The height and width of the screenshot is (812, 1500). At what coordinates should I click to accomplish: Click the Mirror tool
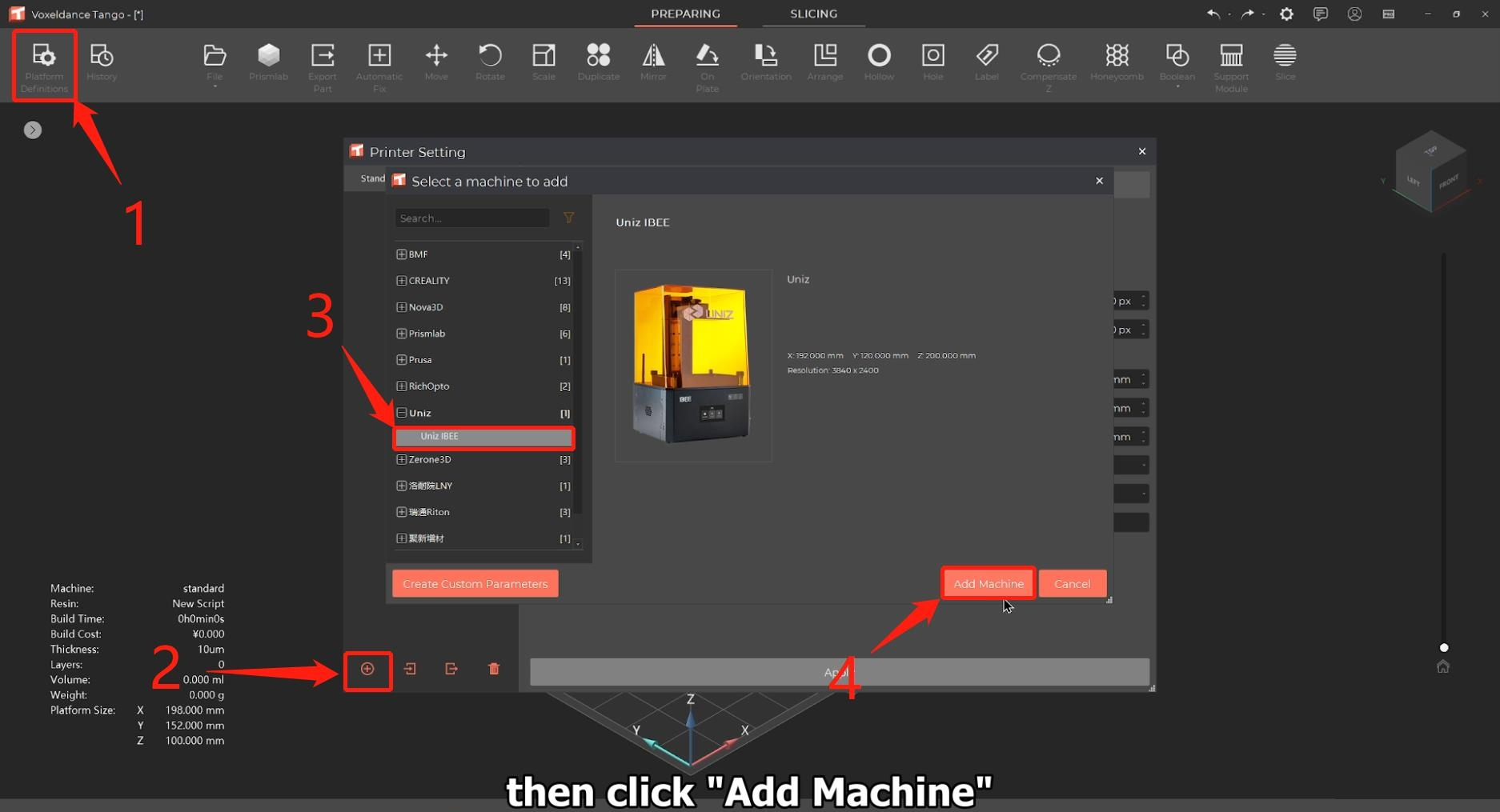click(653, 63)
